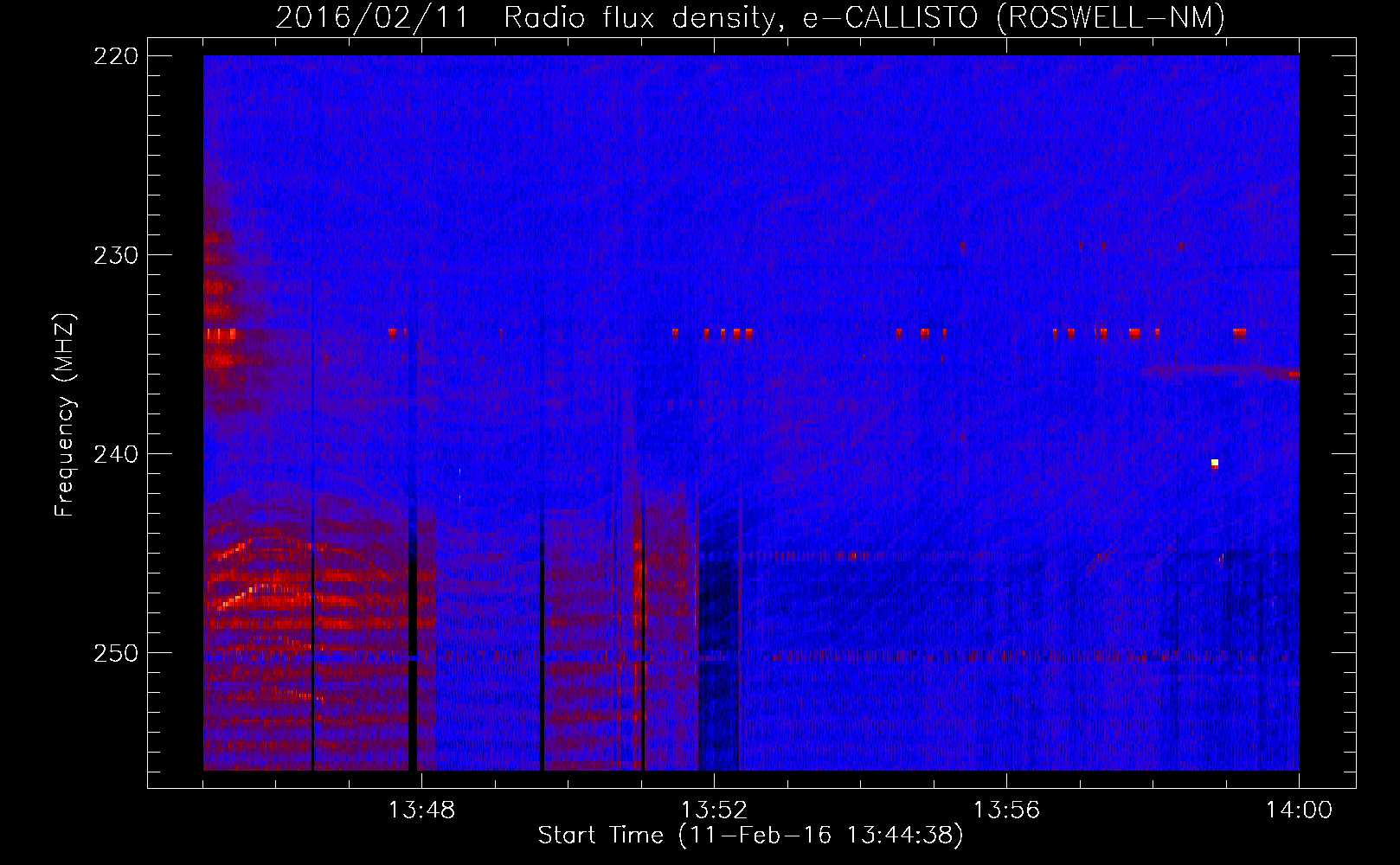
Task: Click the 14:00 time tick label
Action: (x=1299, y=811)
